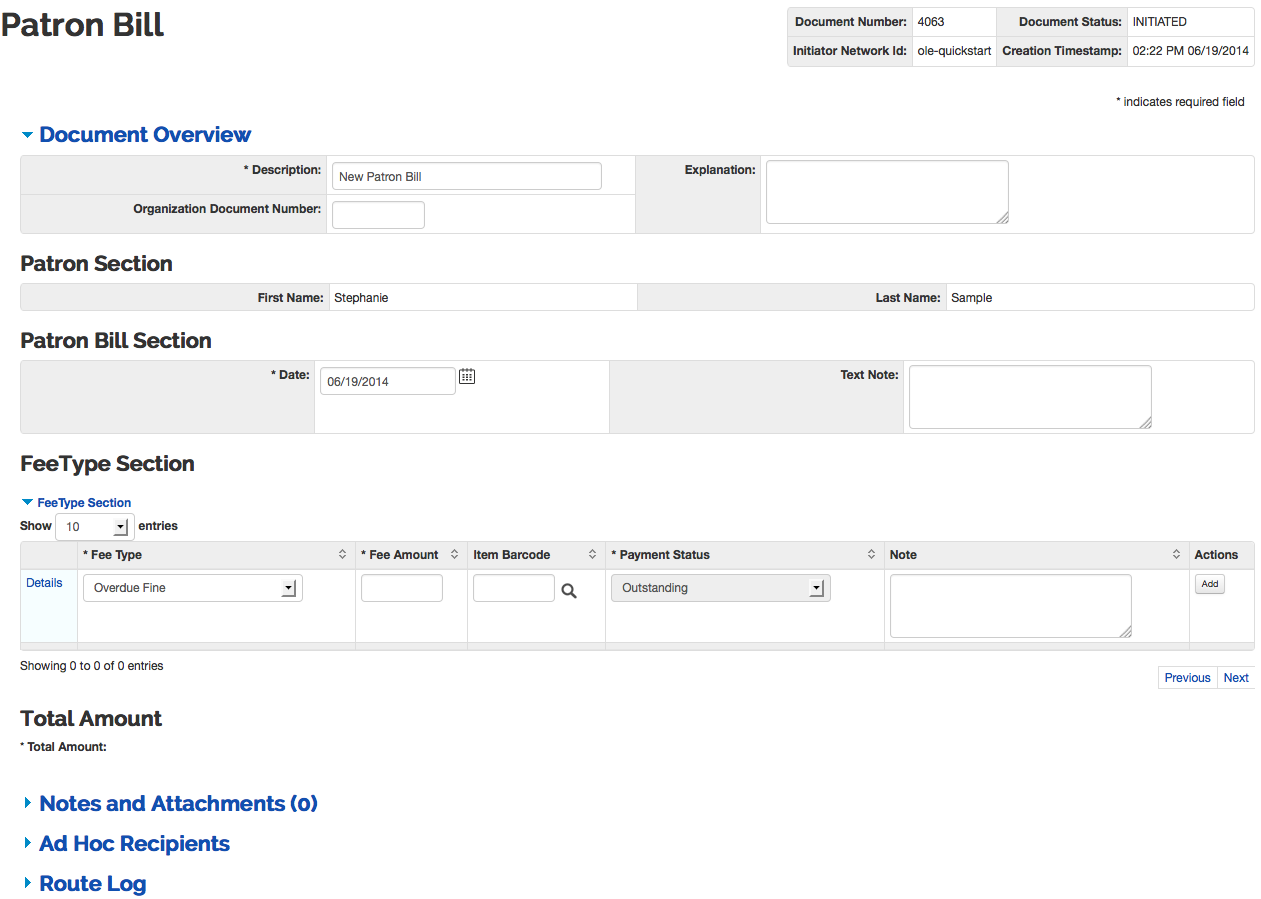
Task: Expand the Ad Hoc Recipients section
Action: click(x=134, y=844)
